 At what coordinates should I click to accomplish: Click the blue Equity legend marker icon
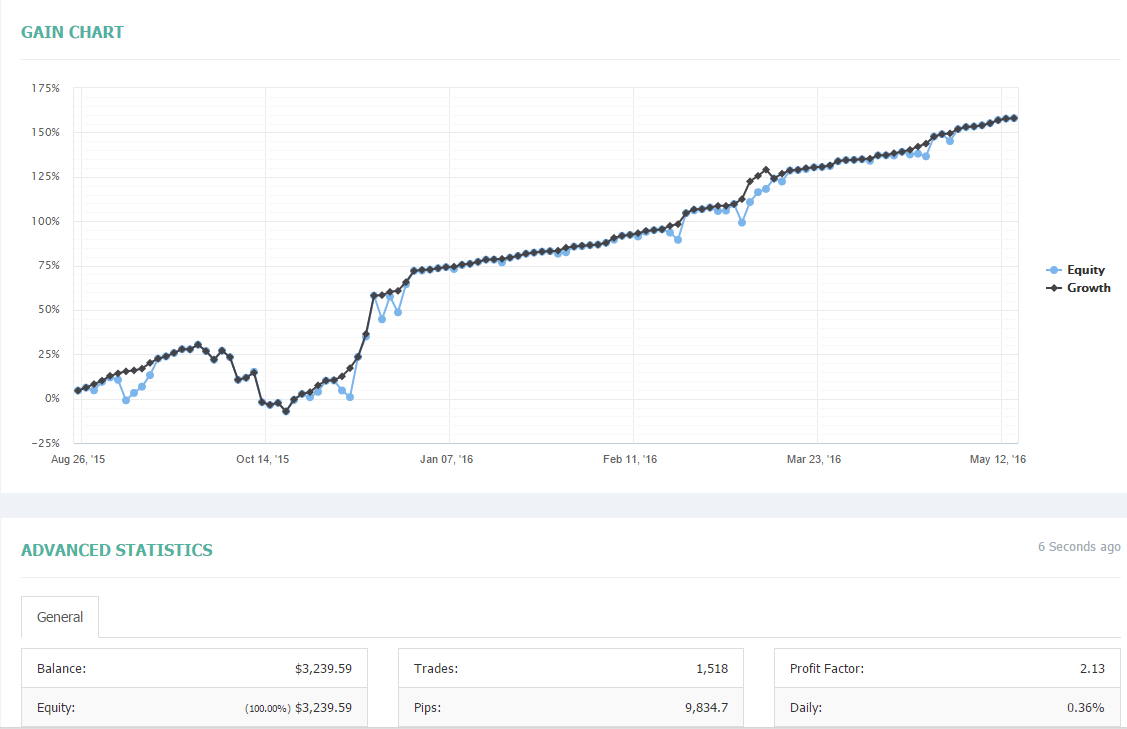(x=1052, y=270)
